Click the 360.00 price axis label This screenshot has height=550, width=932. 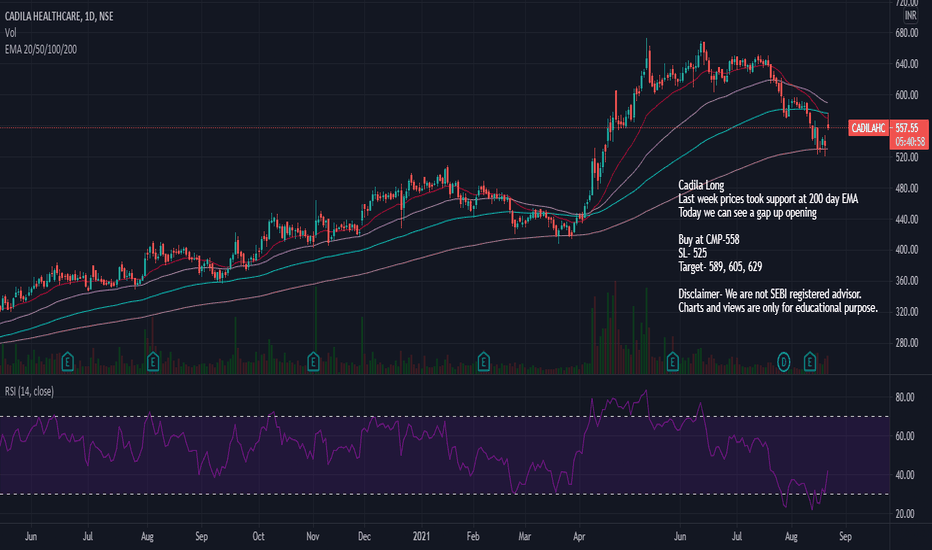(x=906, y=281)
